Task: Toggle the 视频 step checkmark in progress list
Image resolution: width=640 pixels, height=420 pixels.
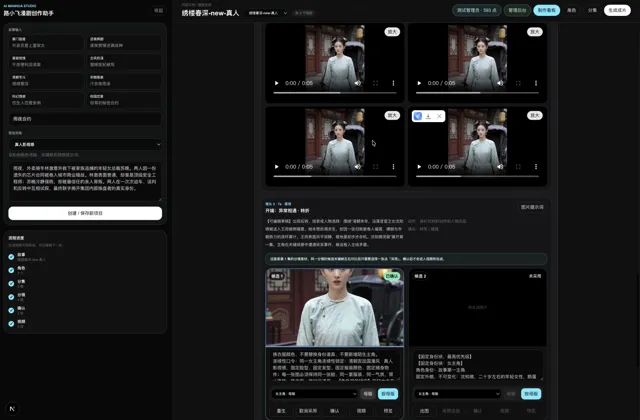Action: [11, 324]
